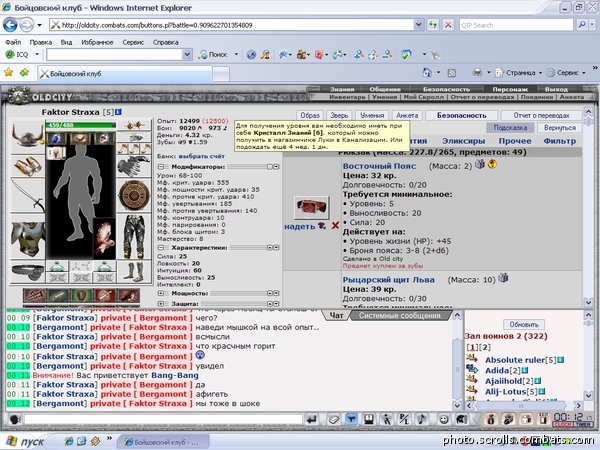
Task: Click the earrings equipment slot
Action: coord(134,125)
